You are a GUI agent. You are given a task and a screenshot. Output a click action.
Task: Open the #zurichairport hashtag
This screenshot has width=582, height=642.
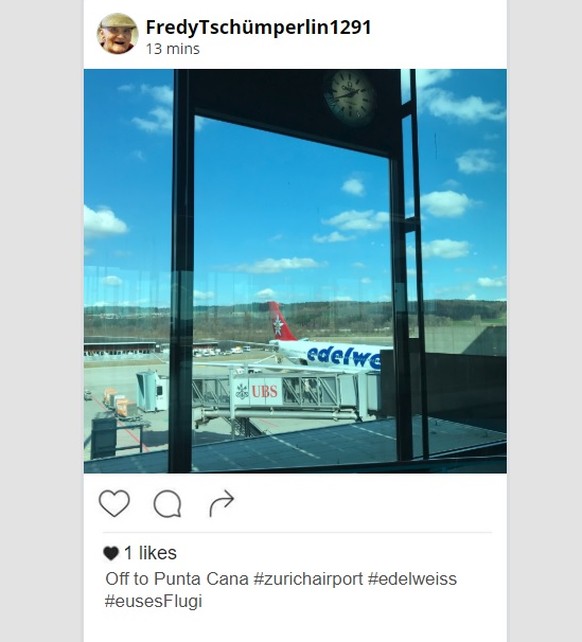tap(308, 579)
